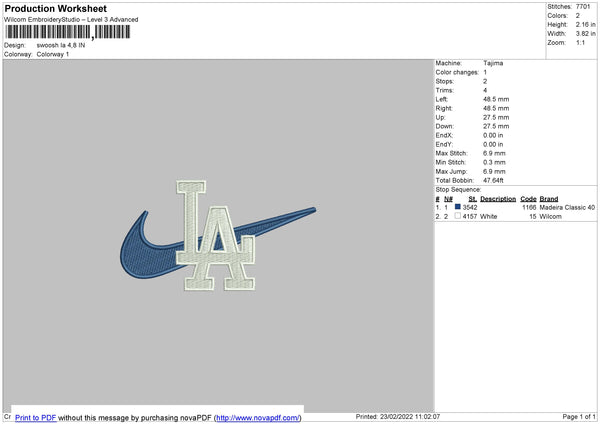
Task: Click the 'Color changes:' label
Action: (457, 72)
